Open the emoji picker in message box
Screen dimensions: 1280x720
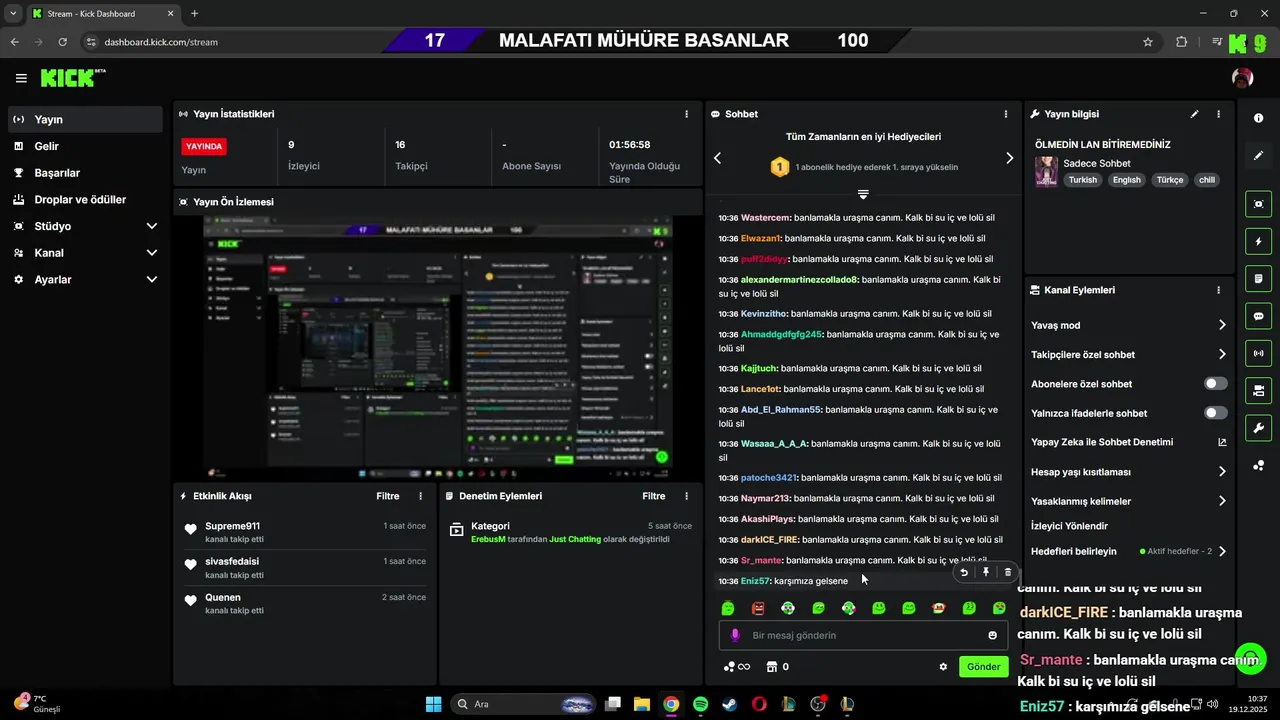[992, 635]
